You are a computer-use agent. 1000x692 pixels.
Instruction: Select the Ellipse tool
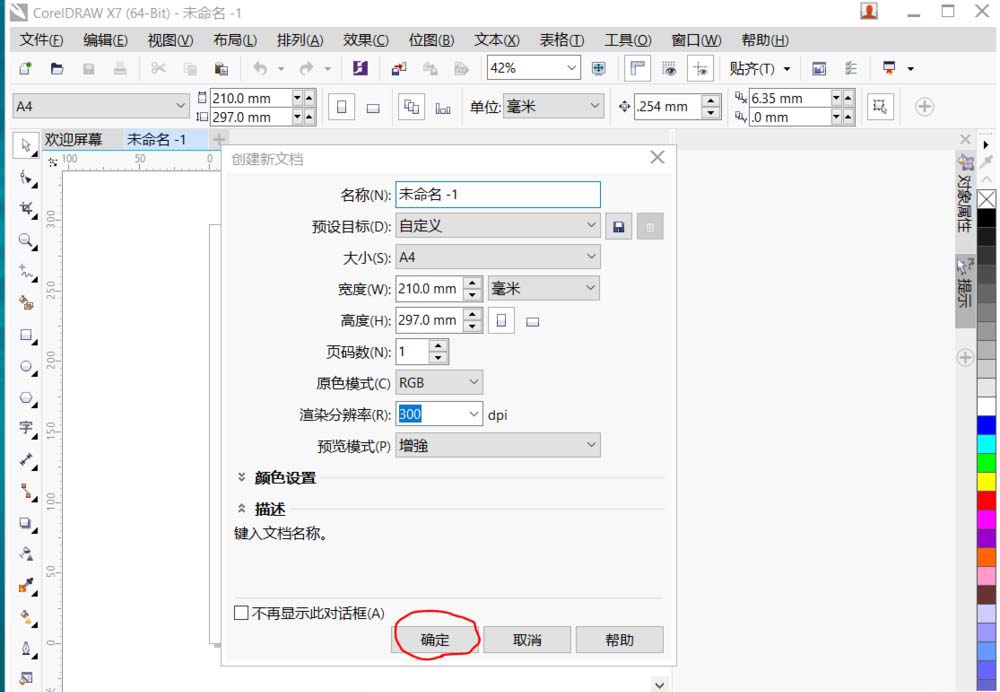(24, 367)
